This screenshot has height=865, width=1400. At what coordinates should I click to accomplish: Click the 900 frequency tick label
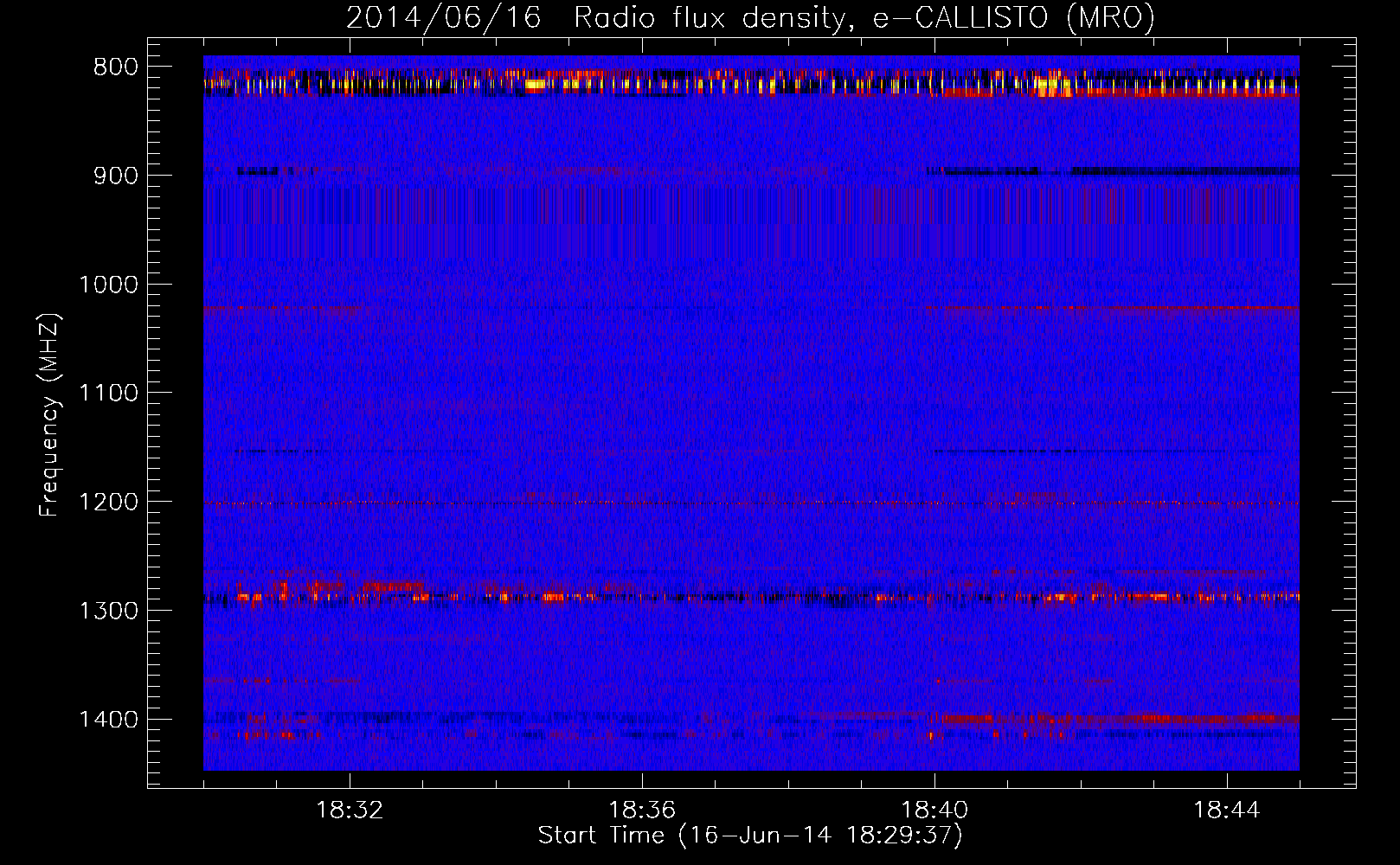coord(116,176)
